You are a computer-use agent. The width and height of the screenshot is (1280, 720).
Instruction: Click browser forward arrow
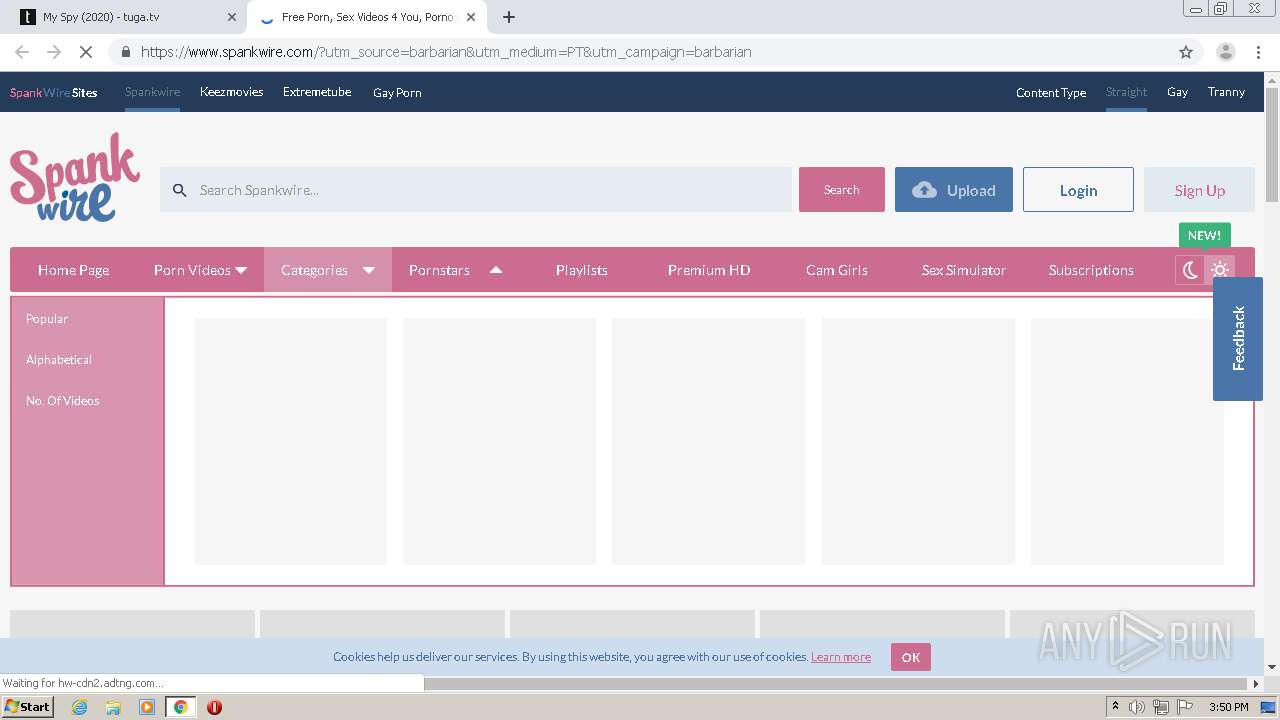pyautogui.click(x=54, y=52)
